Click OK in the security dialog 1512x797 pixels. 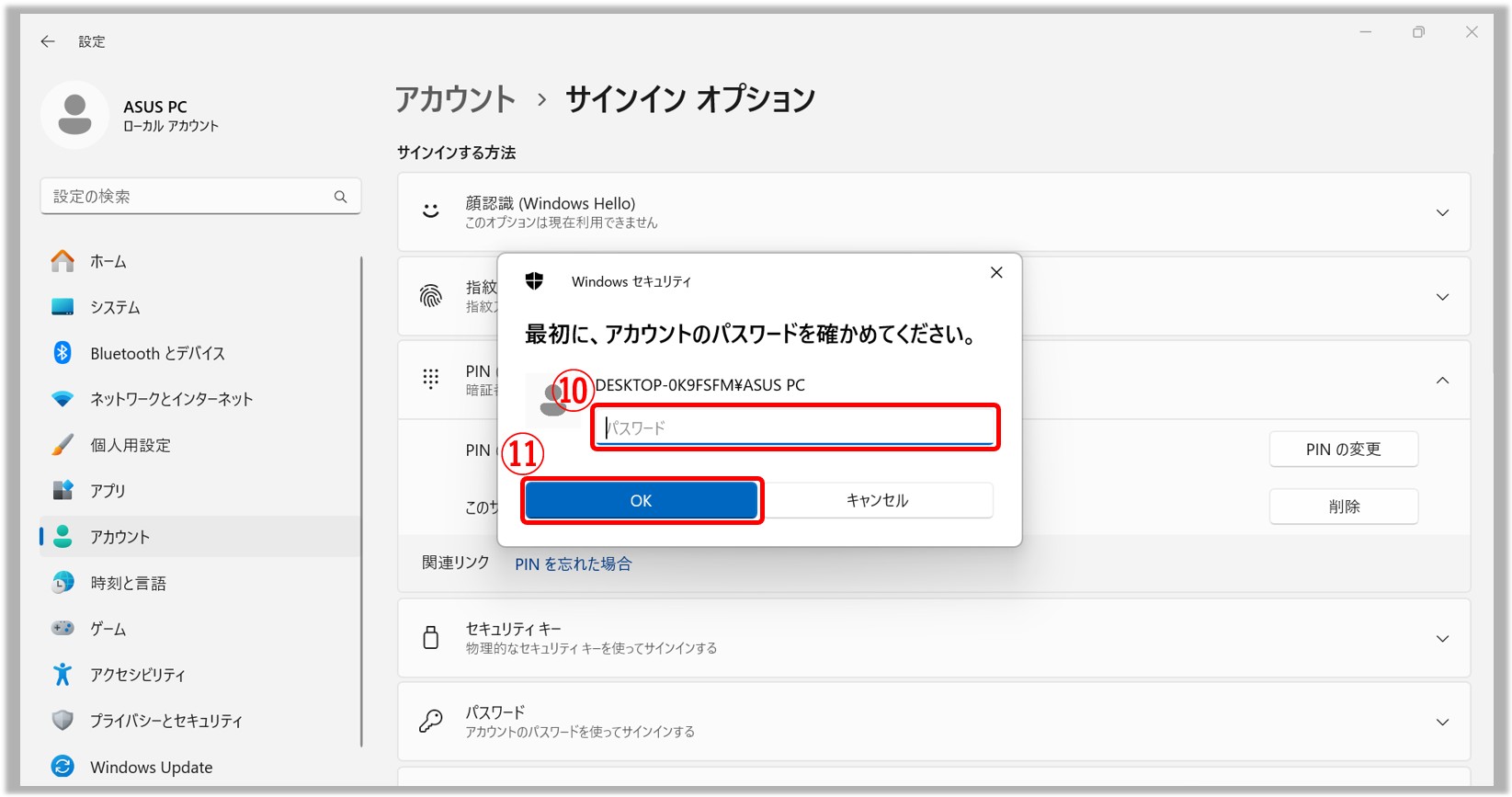click(x=642, y=501)
